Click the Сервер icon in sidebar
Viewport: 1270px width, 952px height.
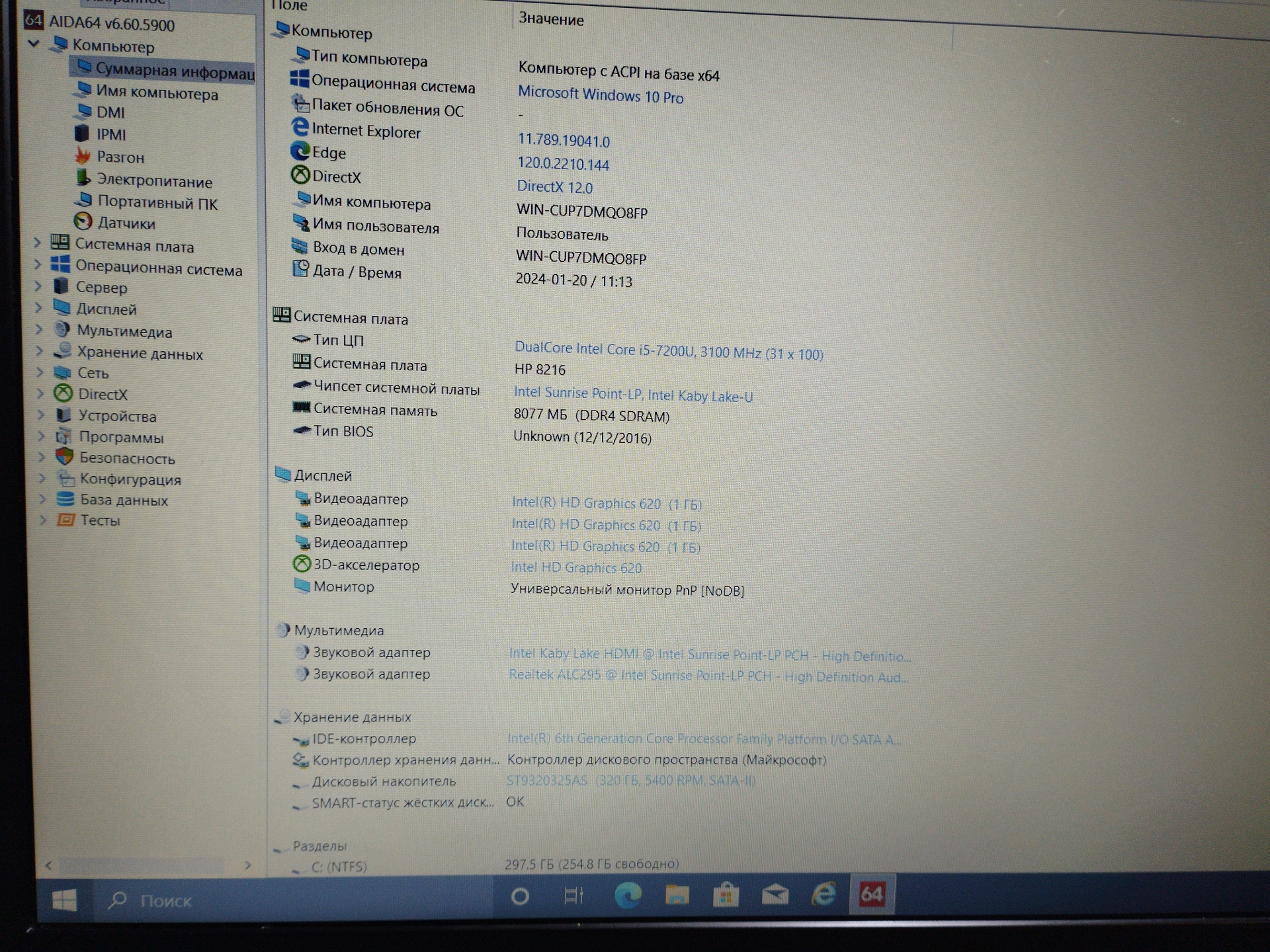62,286
